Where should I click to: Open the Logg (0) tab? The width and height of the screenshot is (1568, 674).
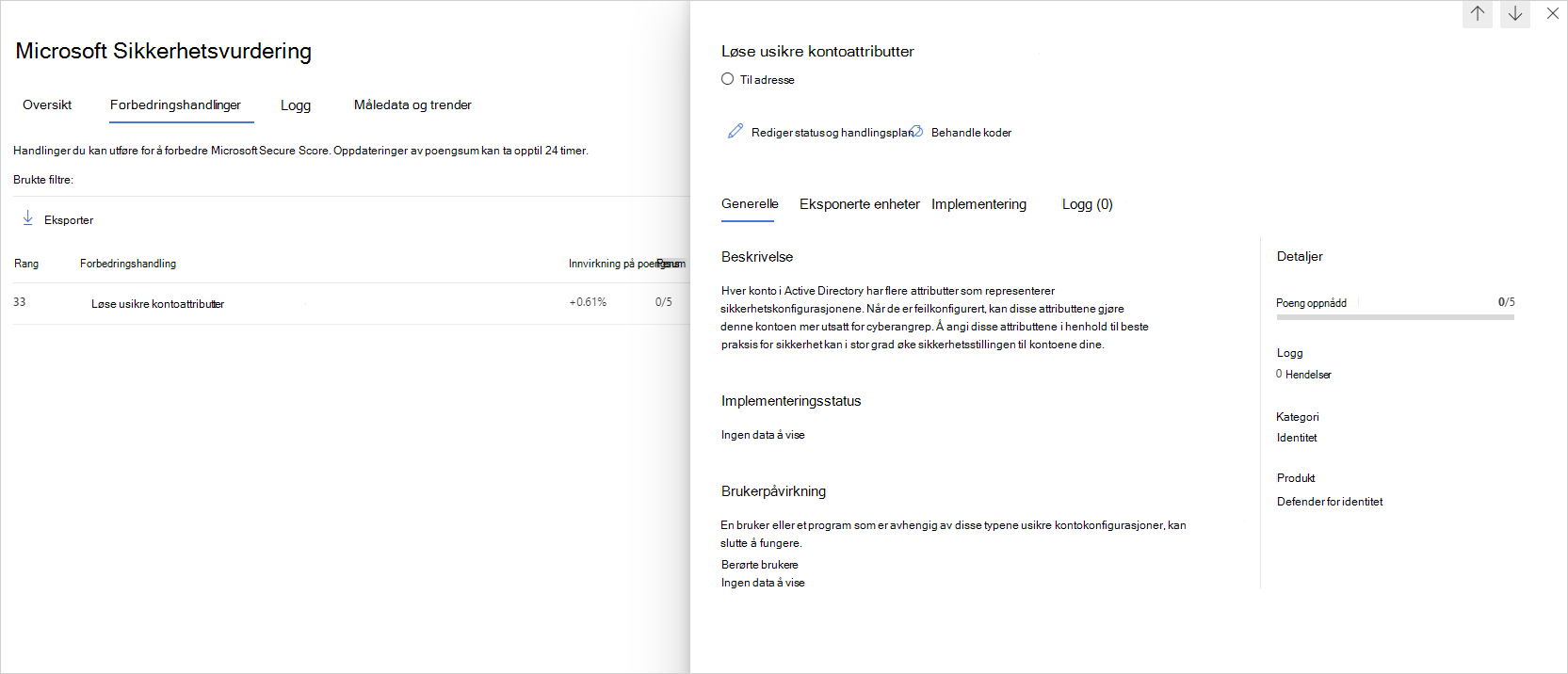1088,204
